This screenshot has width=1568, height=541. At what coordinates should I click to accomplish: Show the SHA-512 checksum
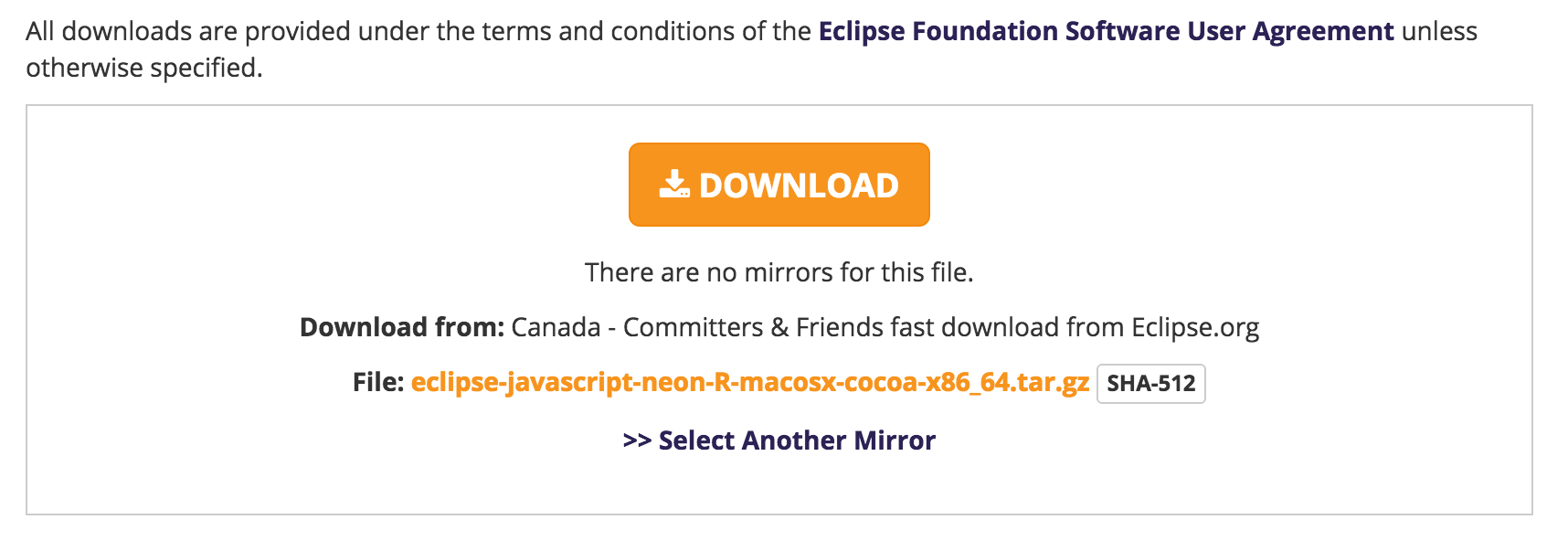pos(1150,384)
